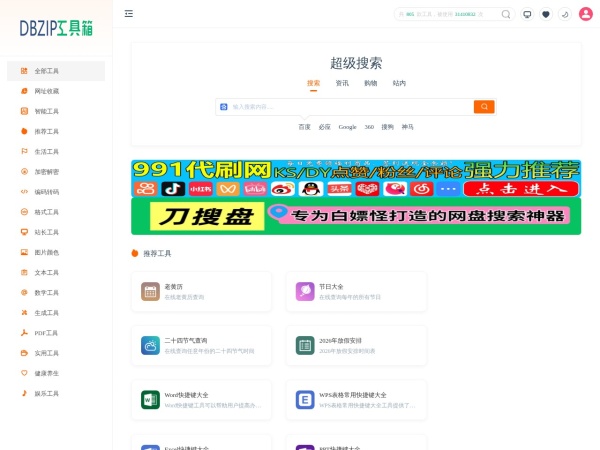600x450 pixels.
Task: Open the 节日大全 festival tool card
Action: pyautogui.click(x=356, y=292)
